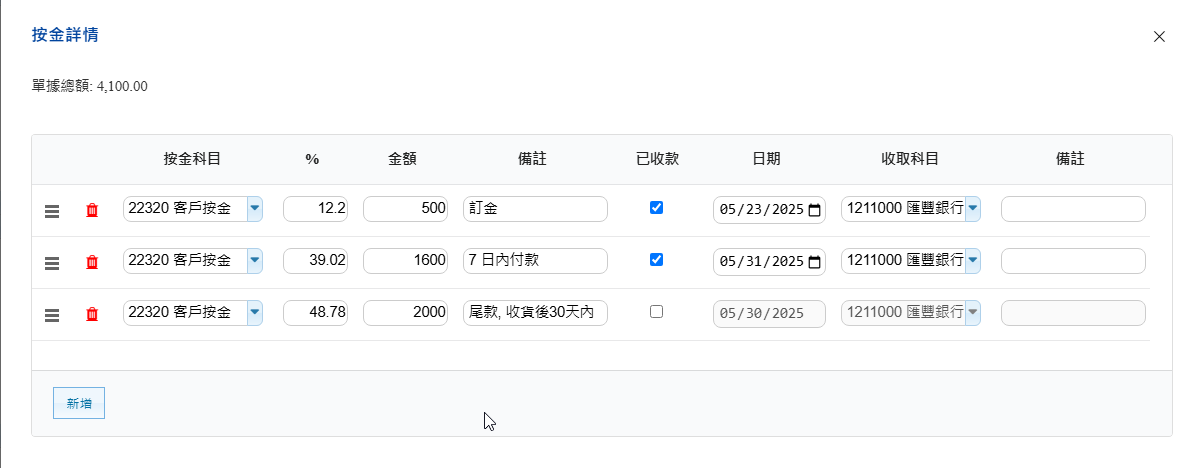Click the percentage field showing 39.02

(x=315, y=261)
